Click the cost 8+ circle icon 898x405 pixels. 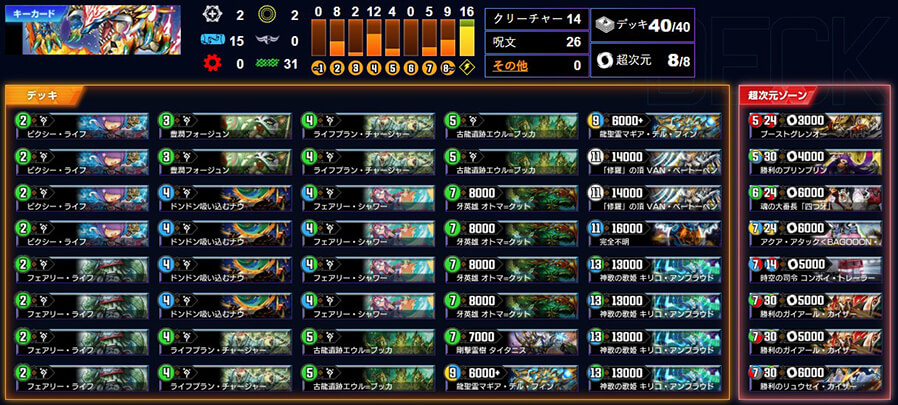(x=449, y=68)
